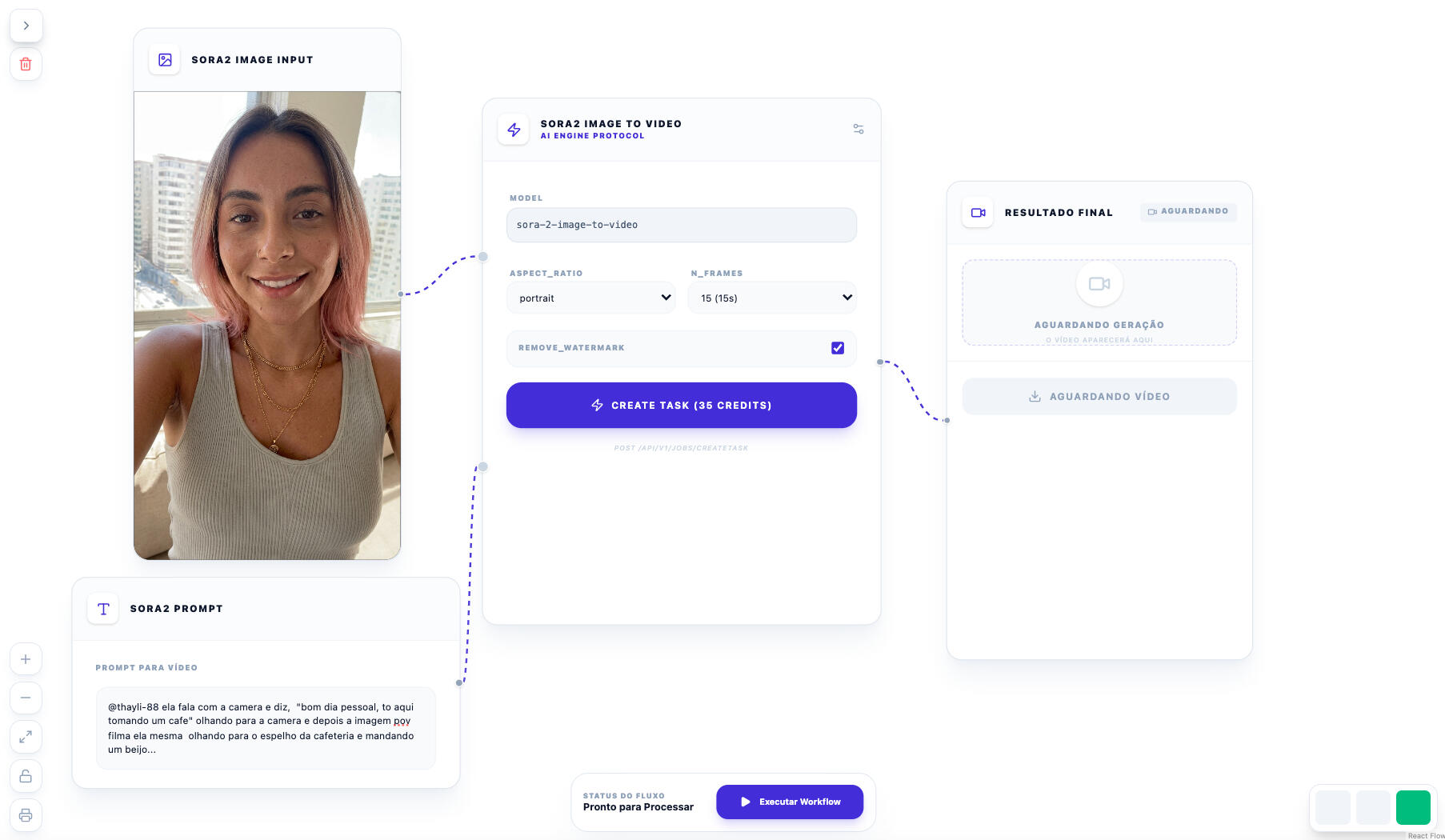Expand the sidebar with chevron arrow
Image resolution: width=1445 pixels, height=840 pixels.
[x=26, y=26]
